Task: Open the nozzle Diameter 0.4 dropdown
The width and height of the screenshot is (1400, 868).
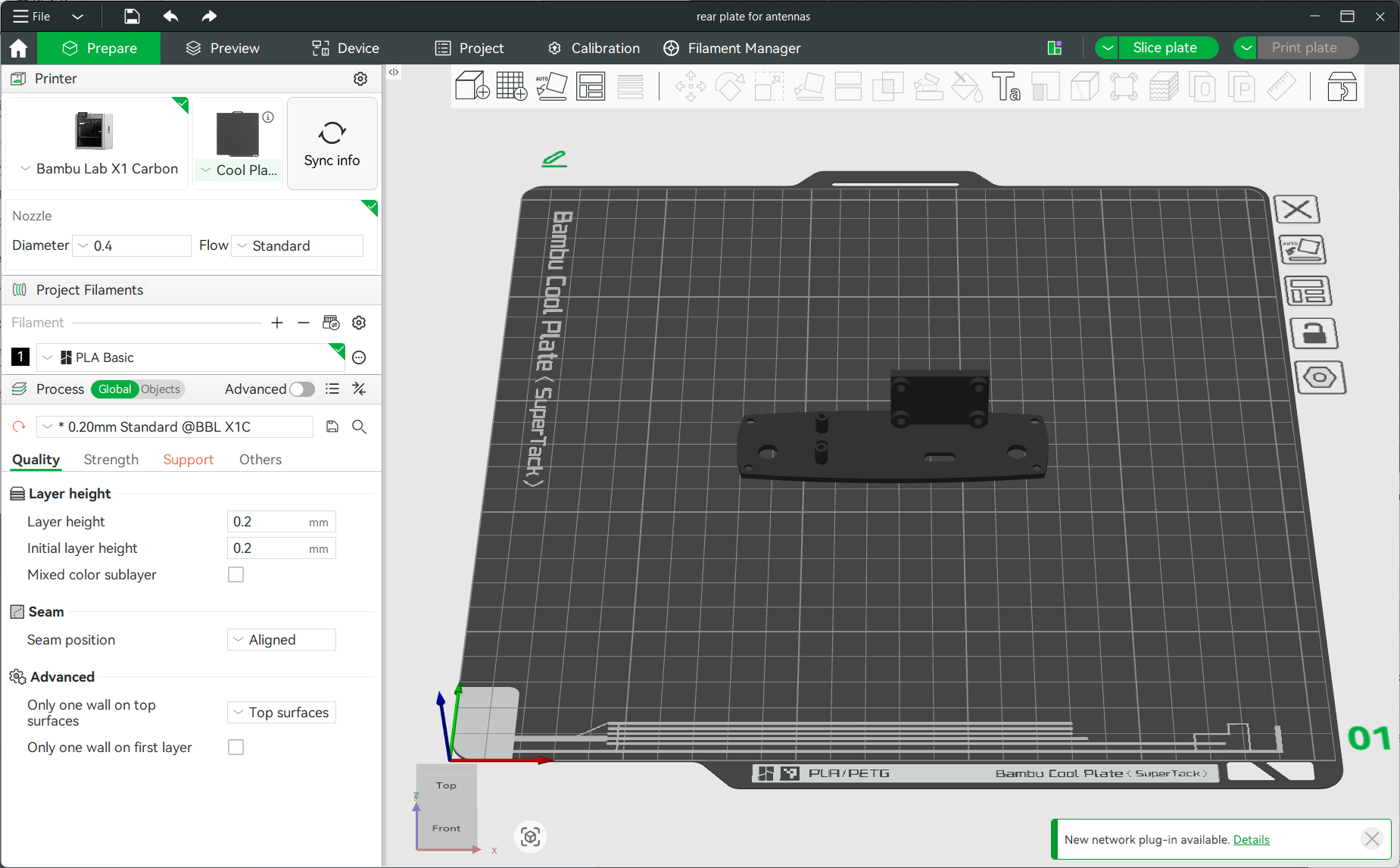Action: pyautogui.click(x=132, y=245)
